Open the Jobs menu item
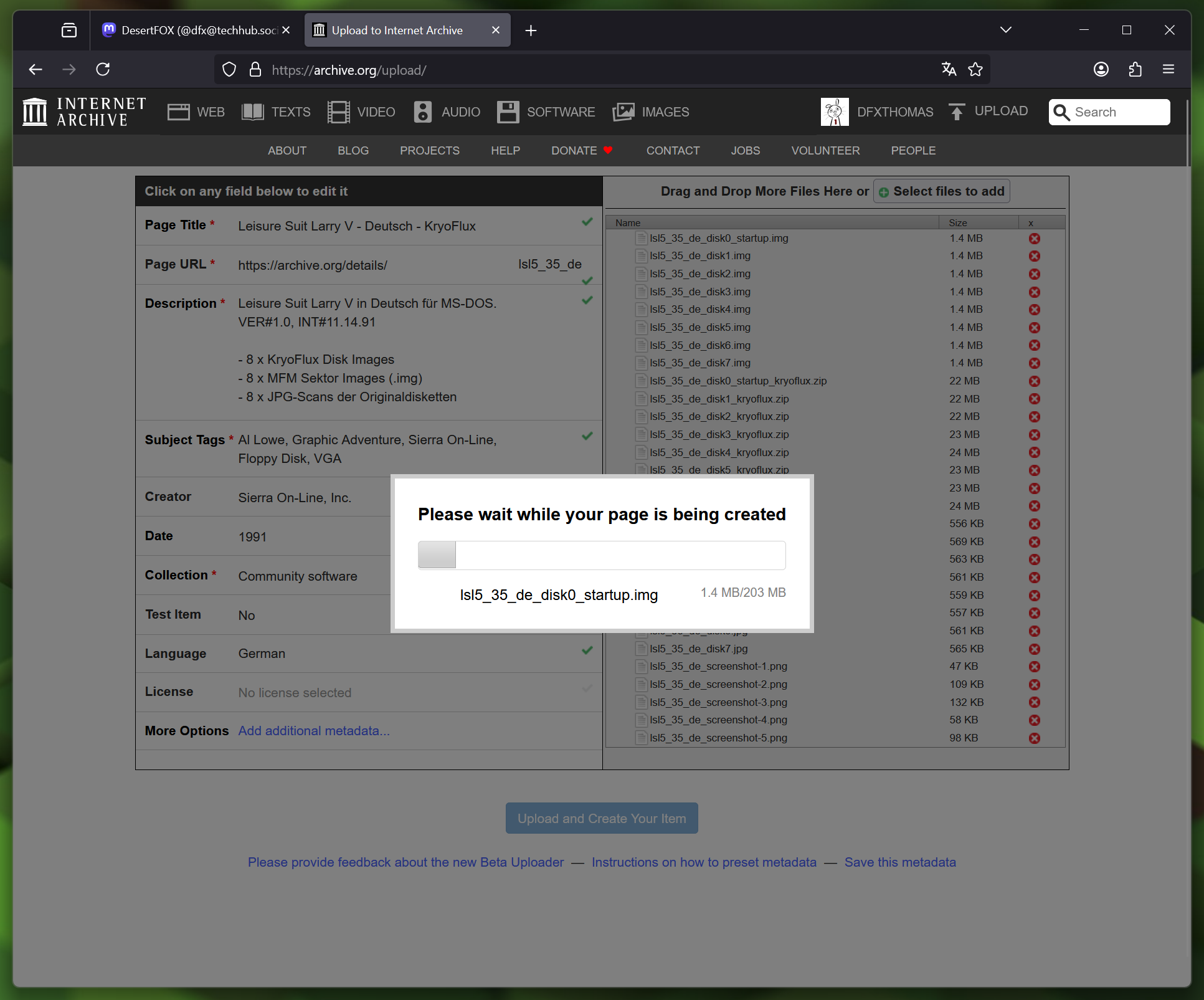 click(x=746, y=151)
